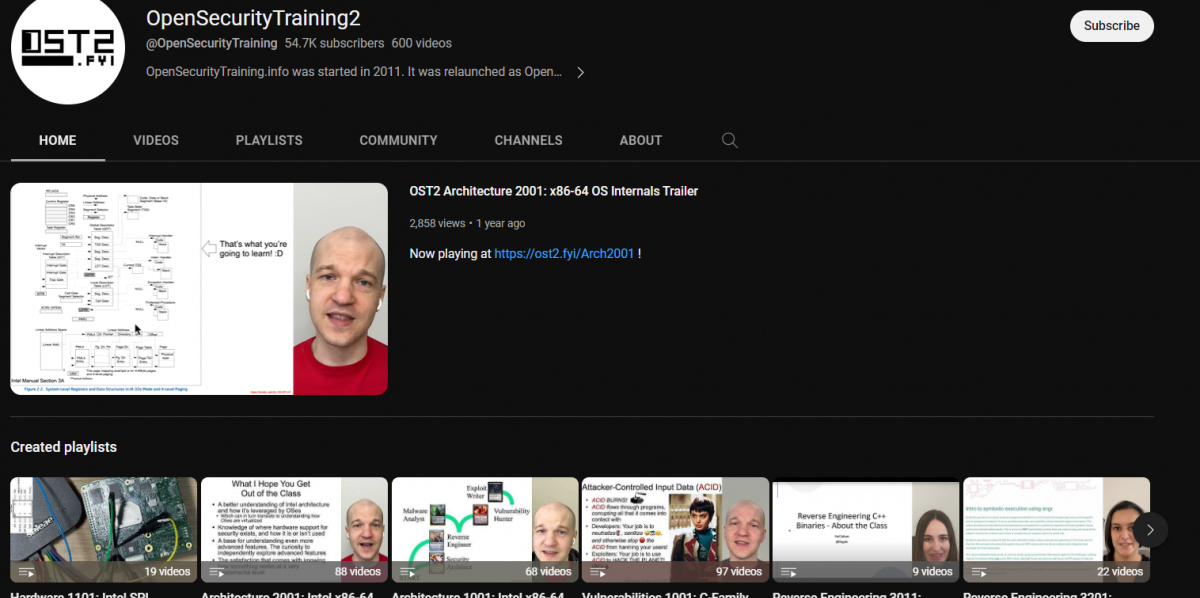Viewport: 1200px width, 598px height.
Task: Click the 2,858 views text
Action: tap(438, 223)
